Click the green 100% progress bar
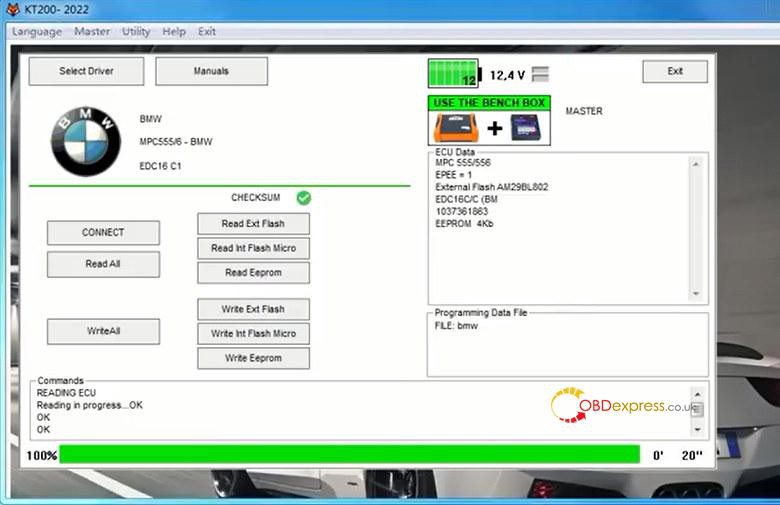The width and height of the screenshot is (780, 505). coord(350,454)
